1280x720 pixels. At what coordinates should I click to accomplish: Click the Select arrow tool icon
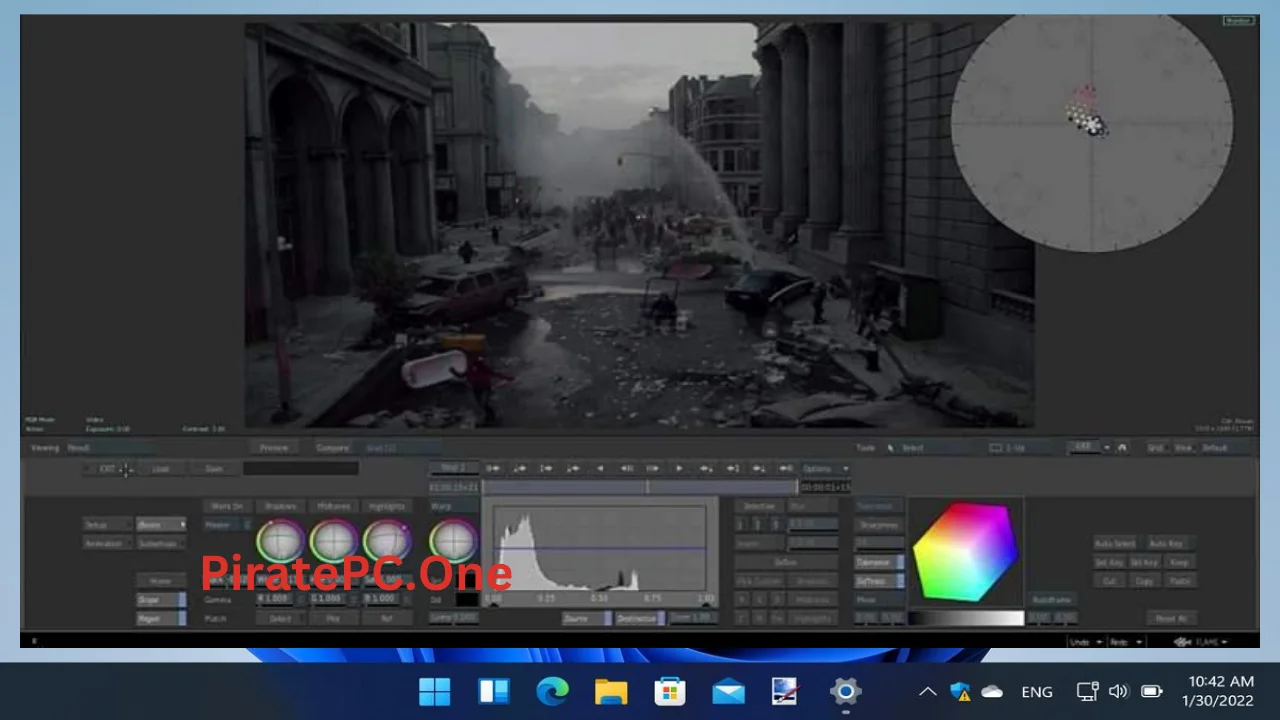point(890,448)
